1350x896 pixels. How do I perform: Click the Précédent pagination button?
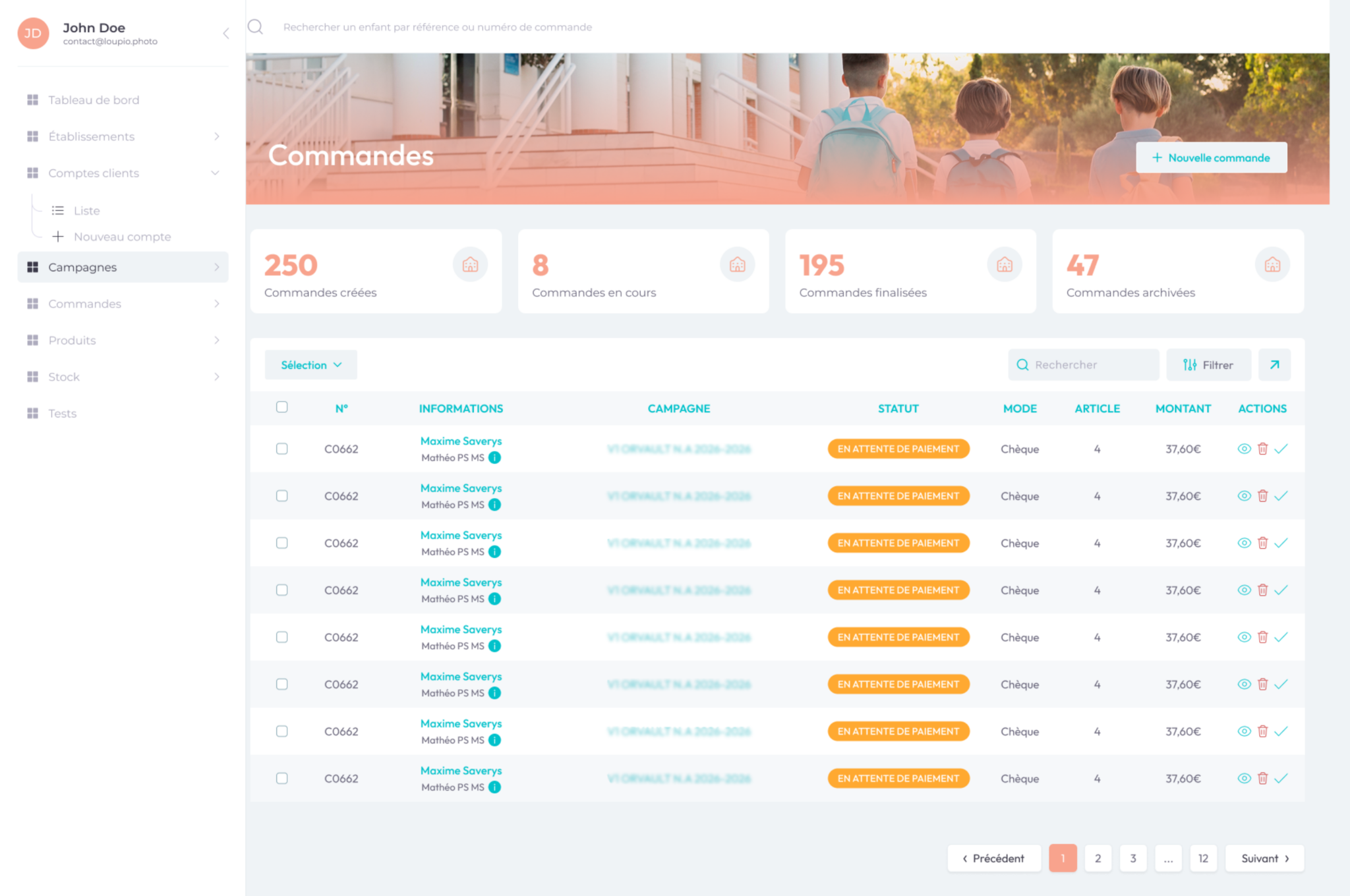[x=994, y=858]
